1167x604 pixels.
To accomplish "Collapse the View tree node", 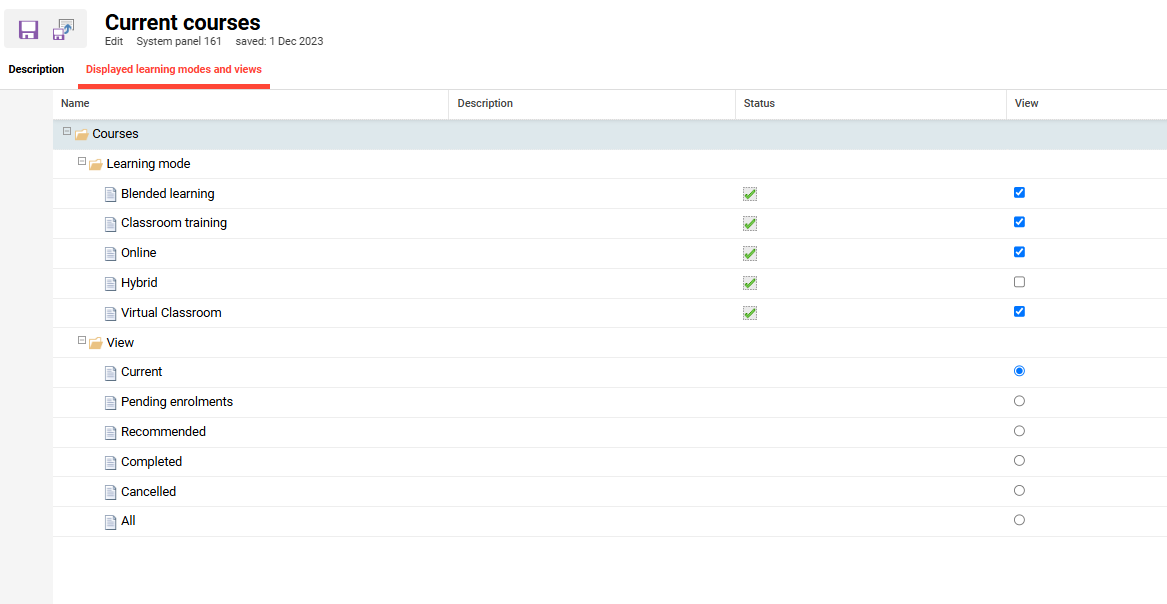I will pyautogui.click(x=82, y=341).
